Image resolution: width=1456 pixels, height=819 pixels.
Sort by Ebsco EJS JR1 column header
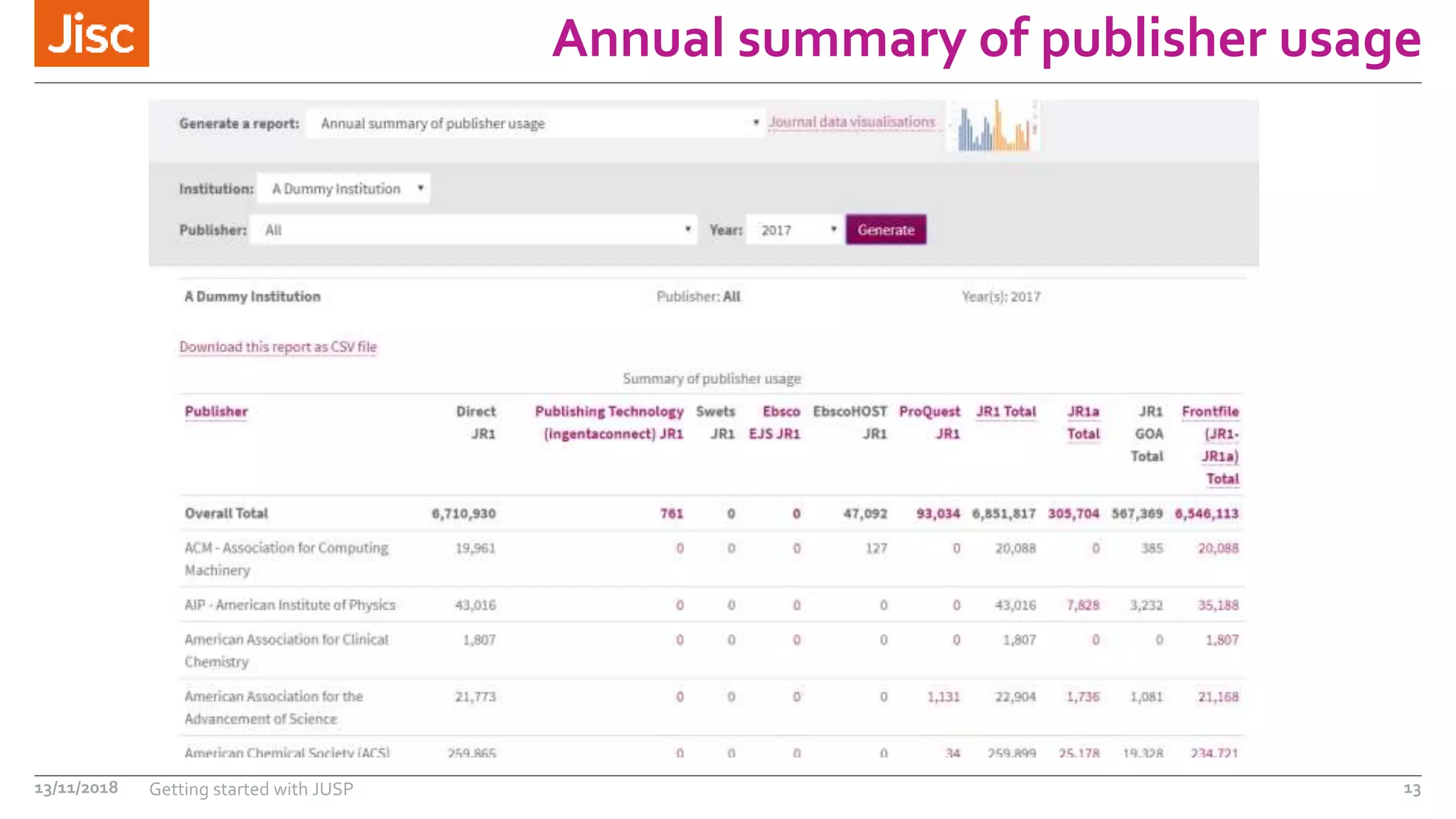pyautogui.click(x=774, y=422)
